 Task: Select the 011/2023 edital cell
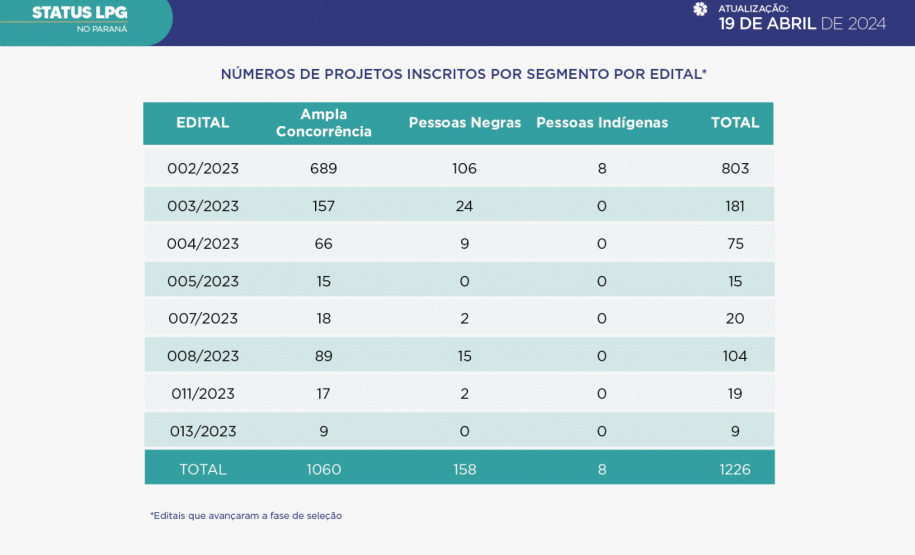(203, 394)
